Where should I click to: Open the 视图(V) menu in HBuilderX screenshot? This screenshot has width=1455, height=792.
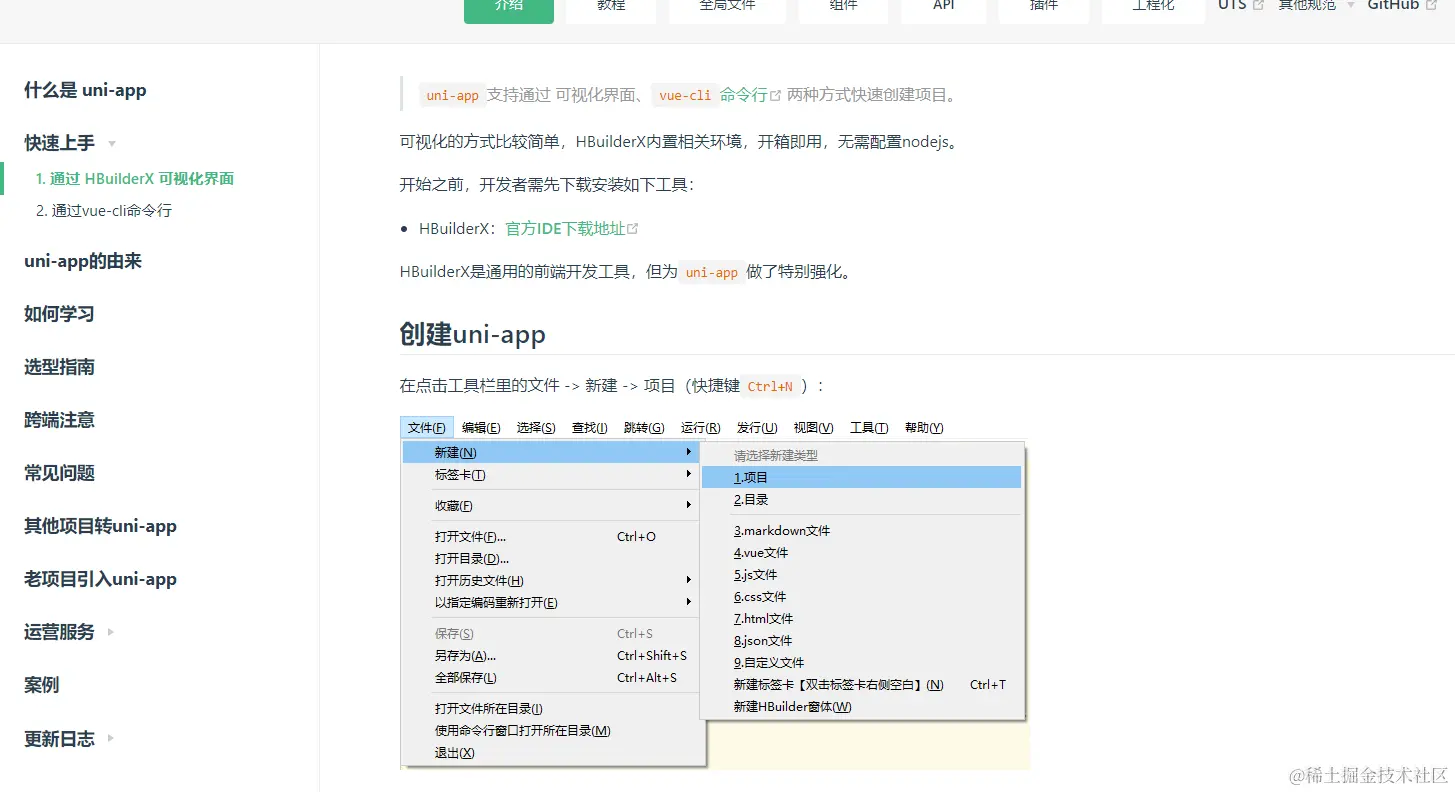[813, 428]
